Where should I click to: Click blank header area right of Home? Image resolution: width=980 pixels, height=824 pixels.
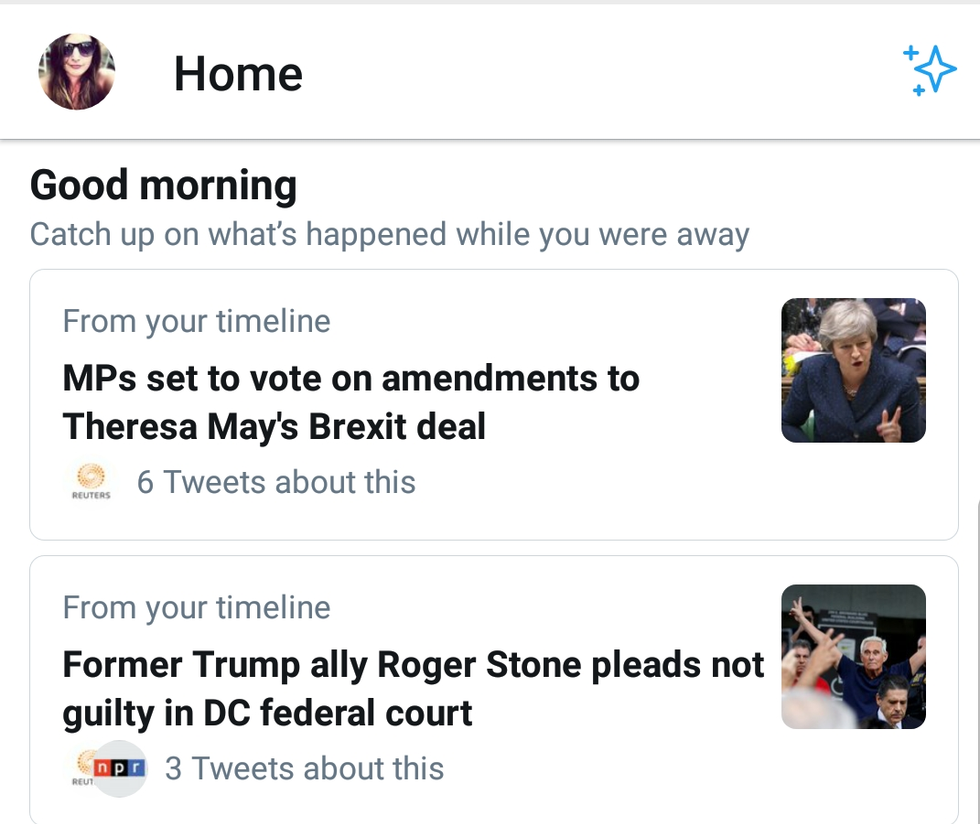[600, 73]
